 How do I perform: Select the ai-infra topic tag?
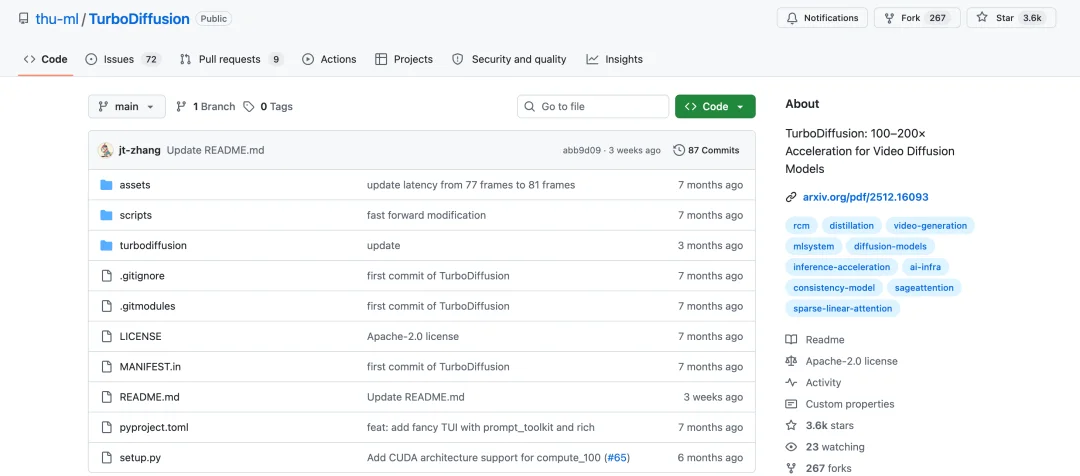926,267
